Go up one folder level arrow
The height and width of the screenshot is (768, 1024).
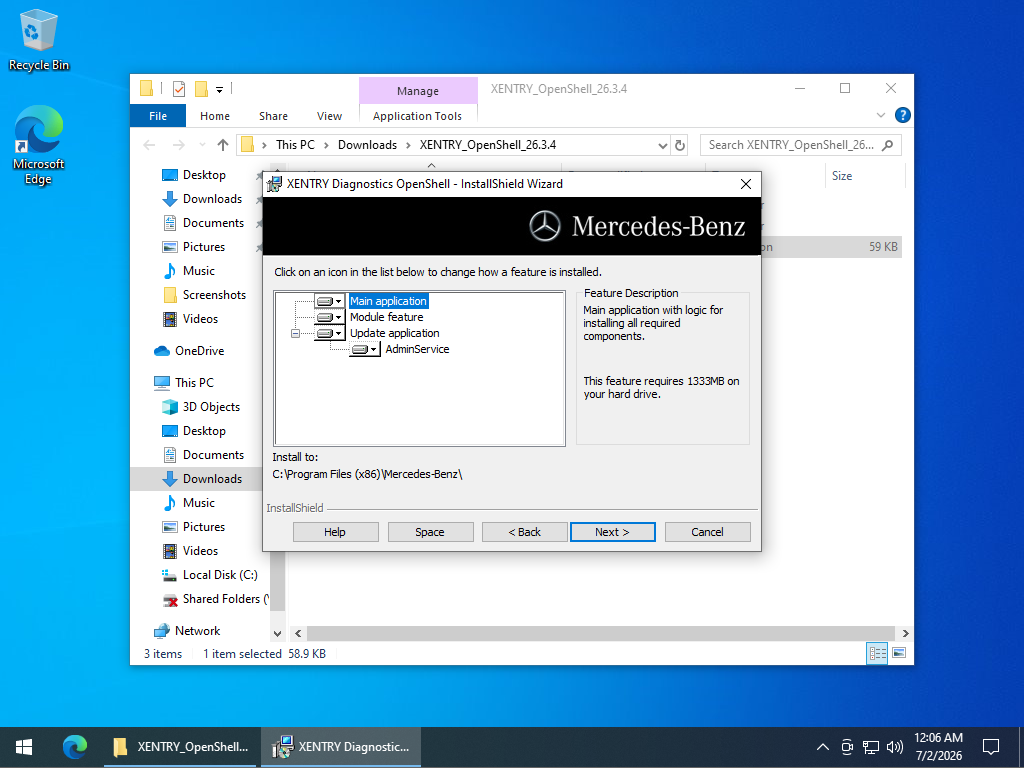(223, 145)
